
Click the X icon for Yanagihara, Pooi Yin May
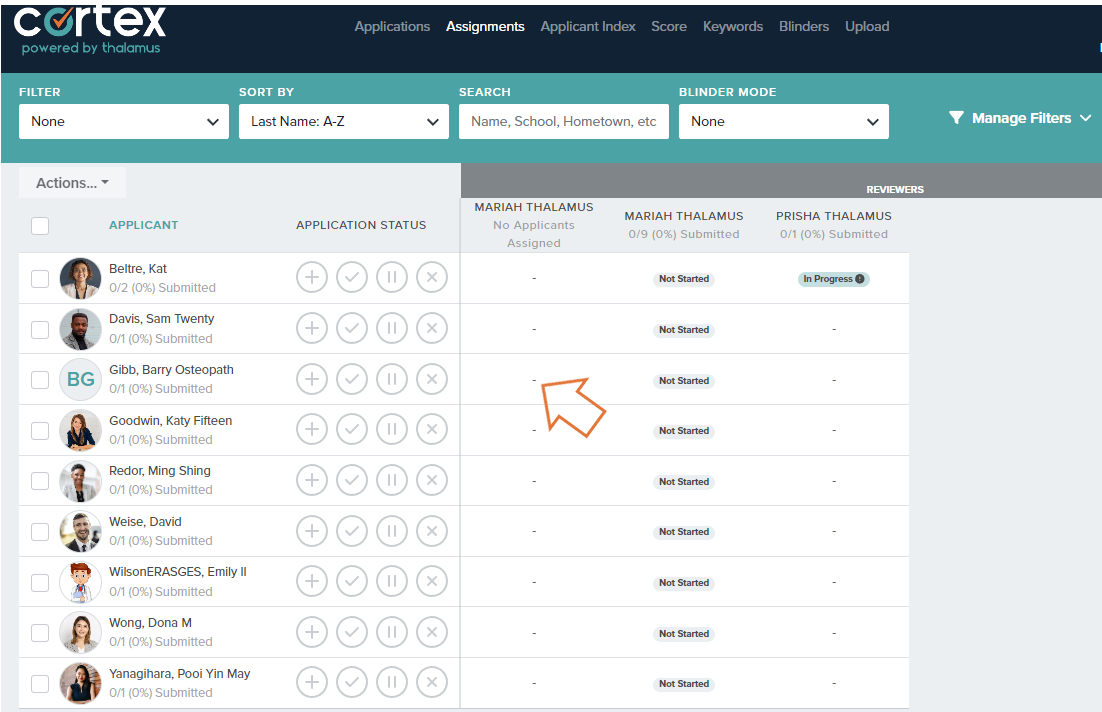[431, 682]
